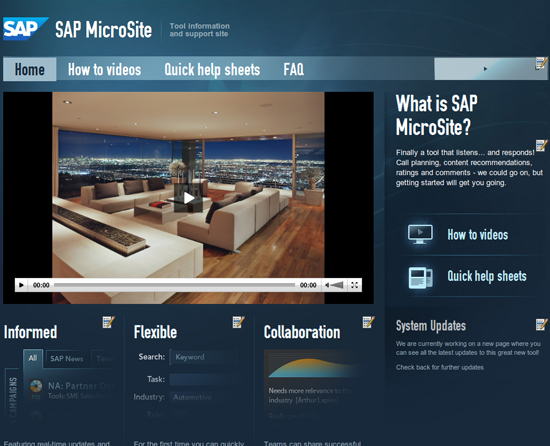550x446 pixels.
Task: Click the How to videos sidebar link
Action: coord(478,235)
